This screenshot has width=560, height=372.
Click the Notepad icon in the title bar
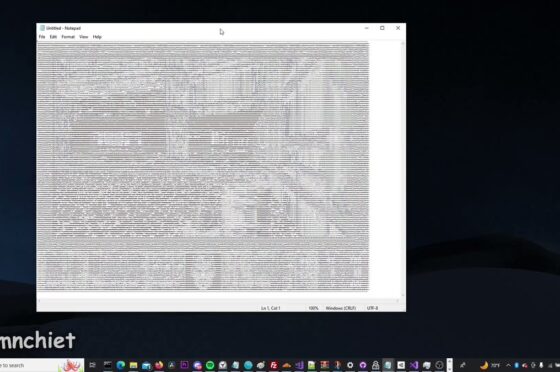click(42, 28)
